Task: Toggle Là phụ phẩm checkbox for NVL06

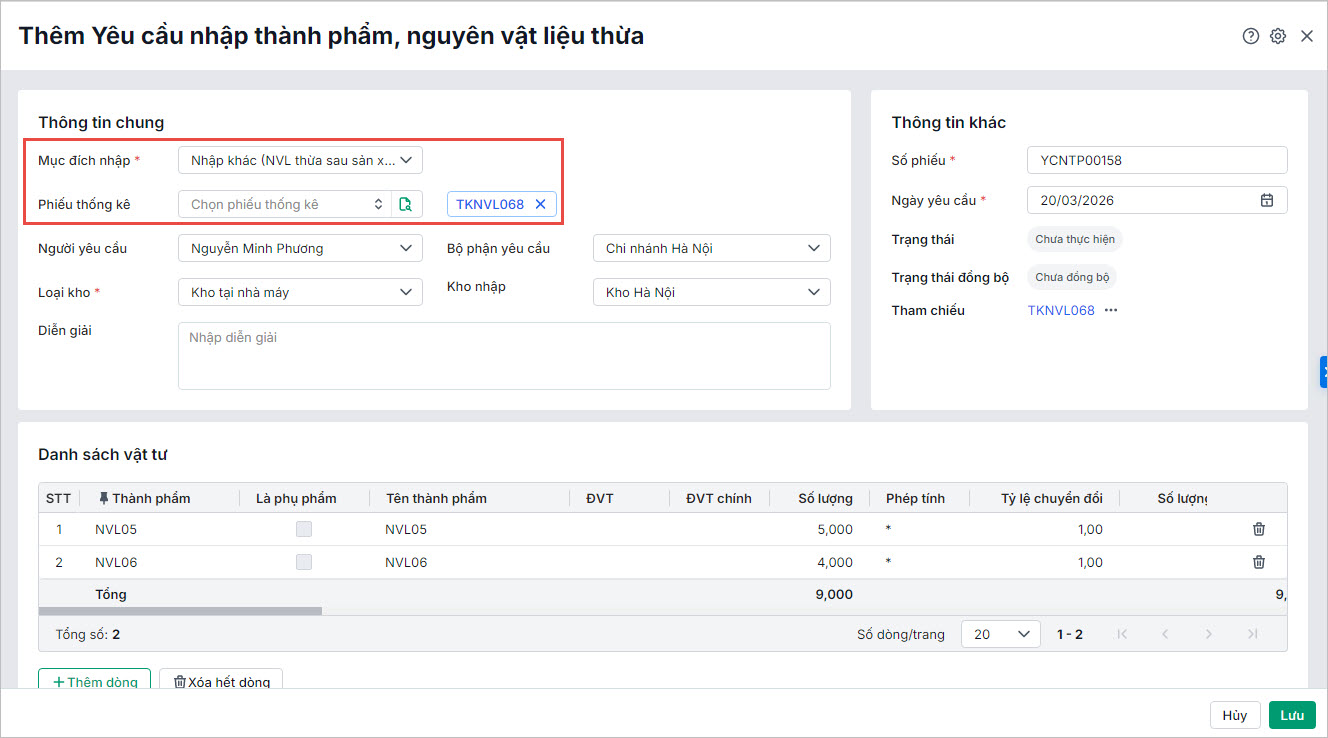Action: [303, 562]
